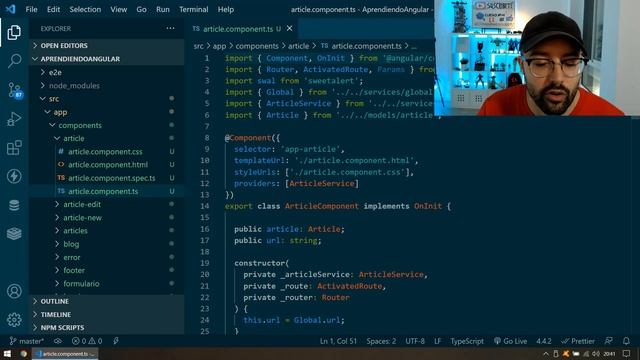Screen dimensions: 640x360
Task: Expand the article-new folder
Action: tap(107, 218)
